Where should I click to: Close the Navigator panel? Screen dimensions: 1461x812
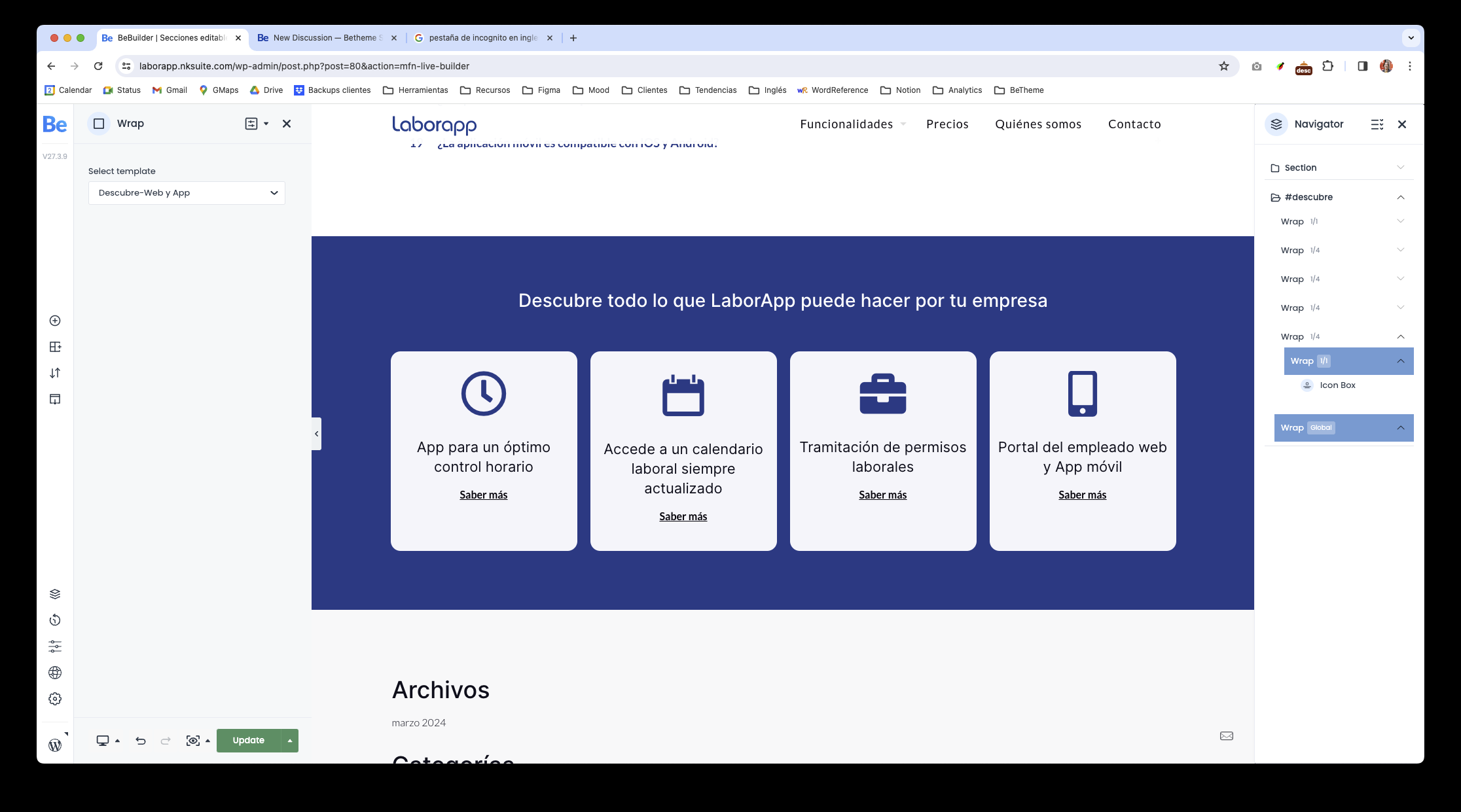tap(1402, 124)
